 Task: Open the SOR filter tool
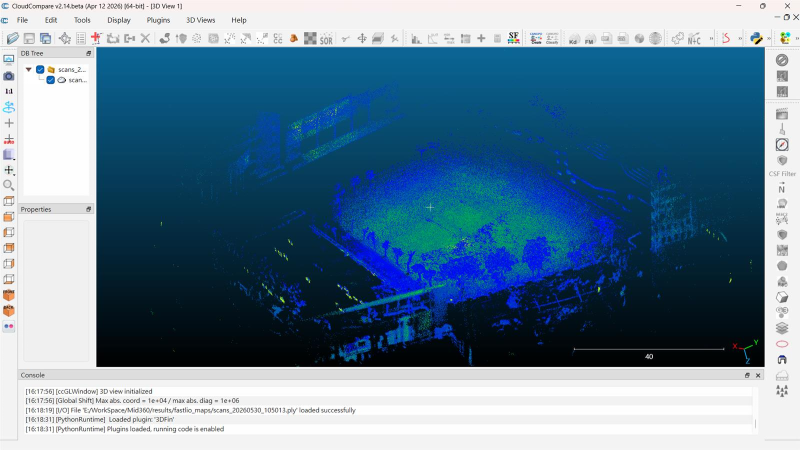(326, 38)
